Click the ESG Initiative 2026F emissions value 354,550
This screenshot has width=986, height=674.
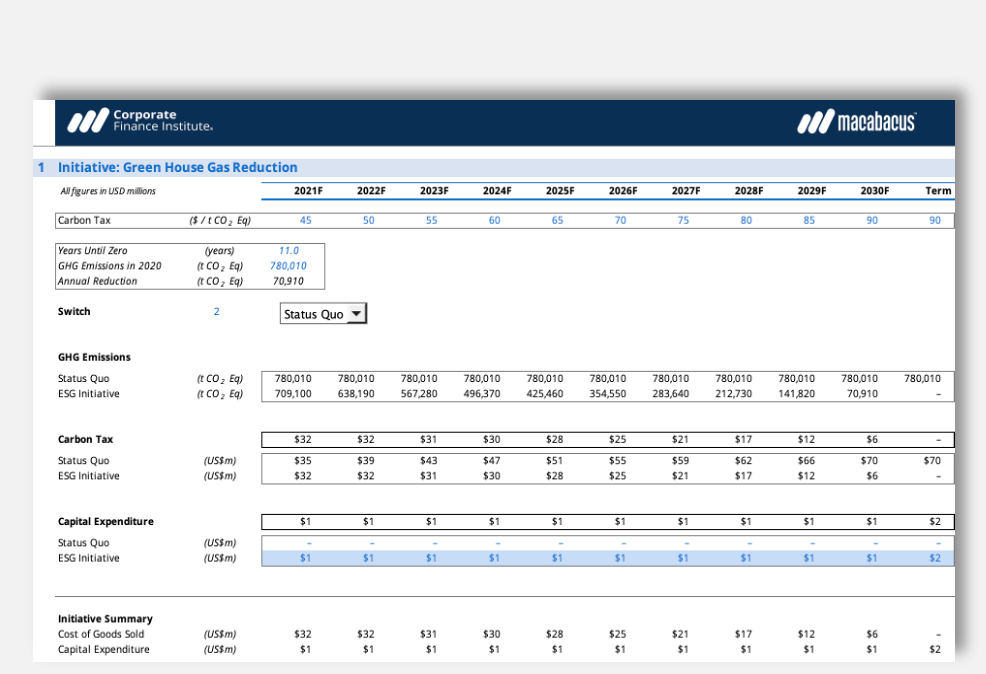(x=607, y=394)
